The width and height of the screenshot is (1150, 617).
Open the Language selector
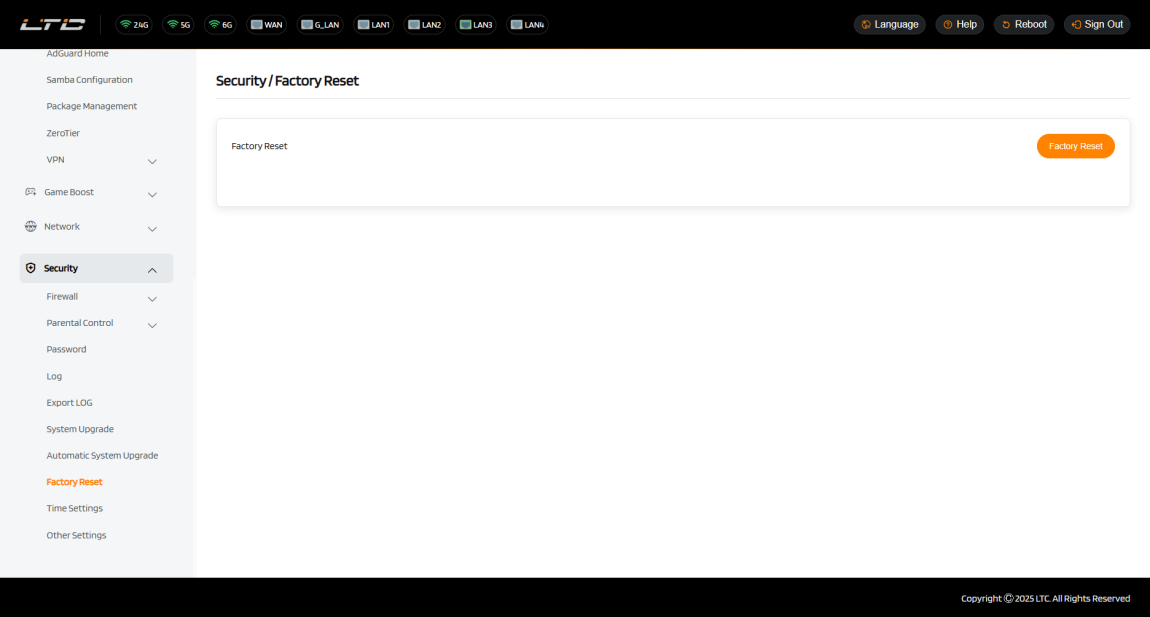pos(889,24)
